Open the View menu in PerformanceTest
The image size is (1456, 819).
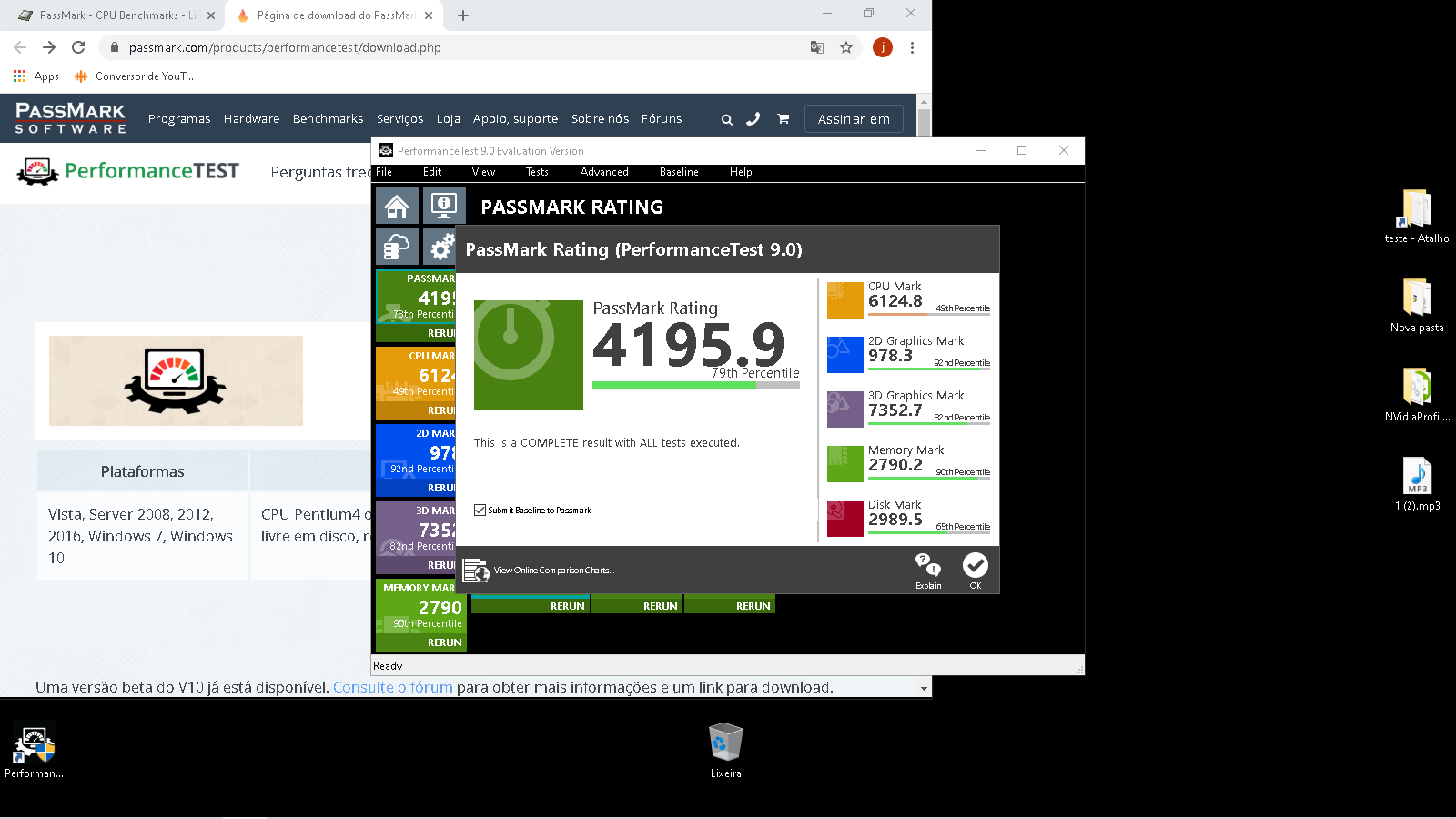pos(483,172)
